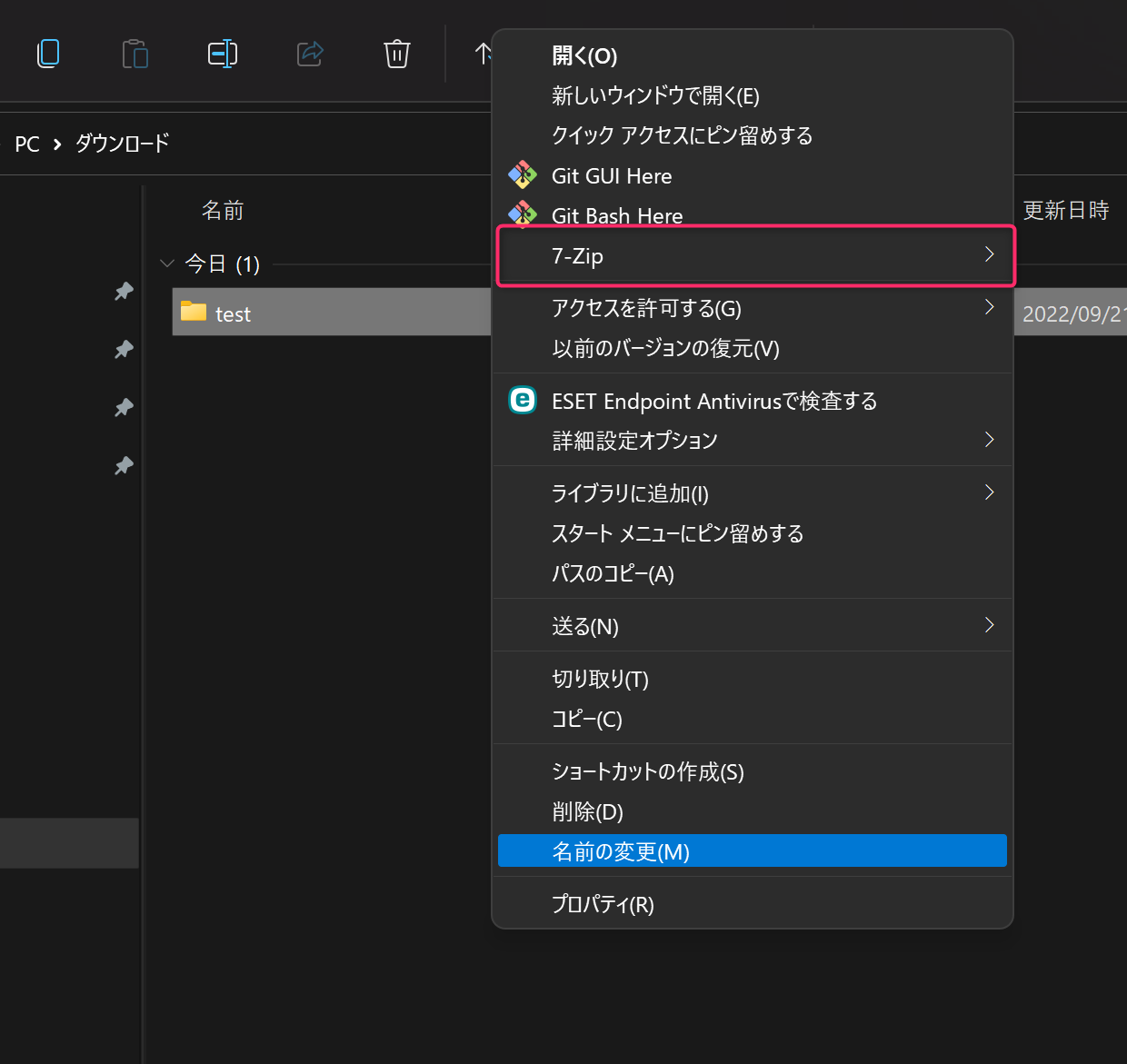Collapse the 今日 (1) group chevron
This screenshot has width=1127, height=1064.
(x=167, y=264)
